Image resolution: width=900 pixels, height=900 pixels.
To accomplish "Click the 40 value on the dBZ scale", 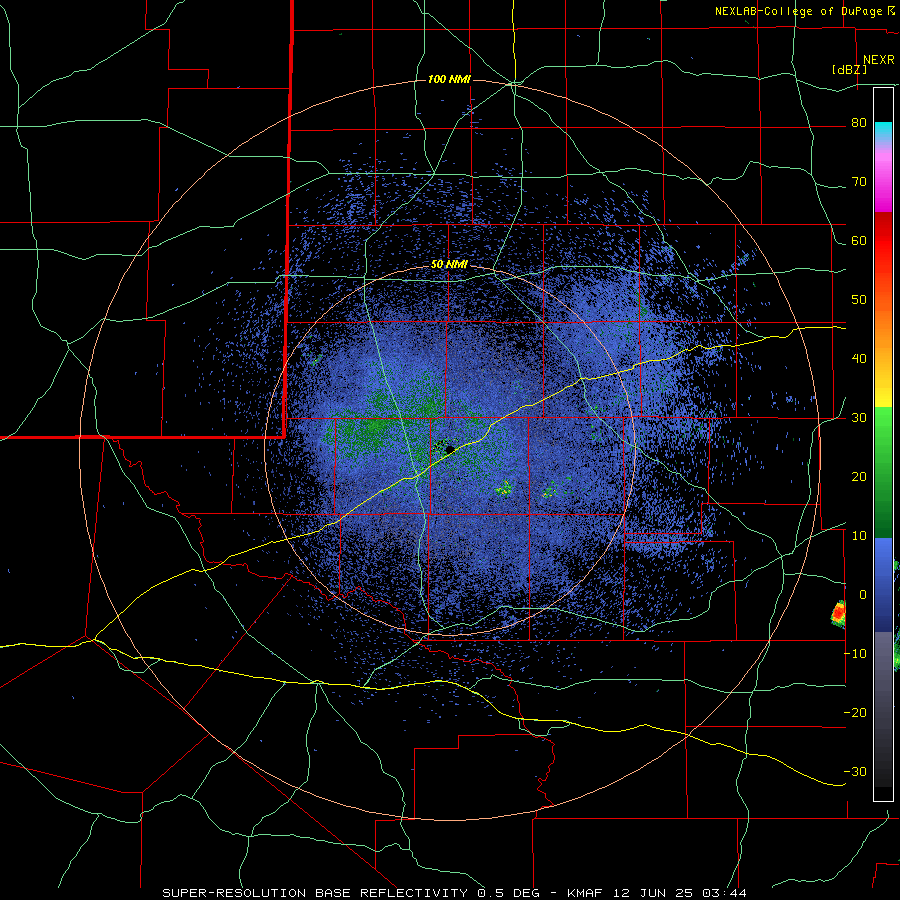I will [859, 359].
